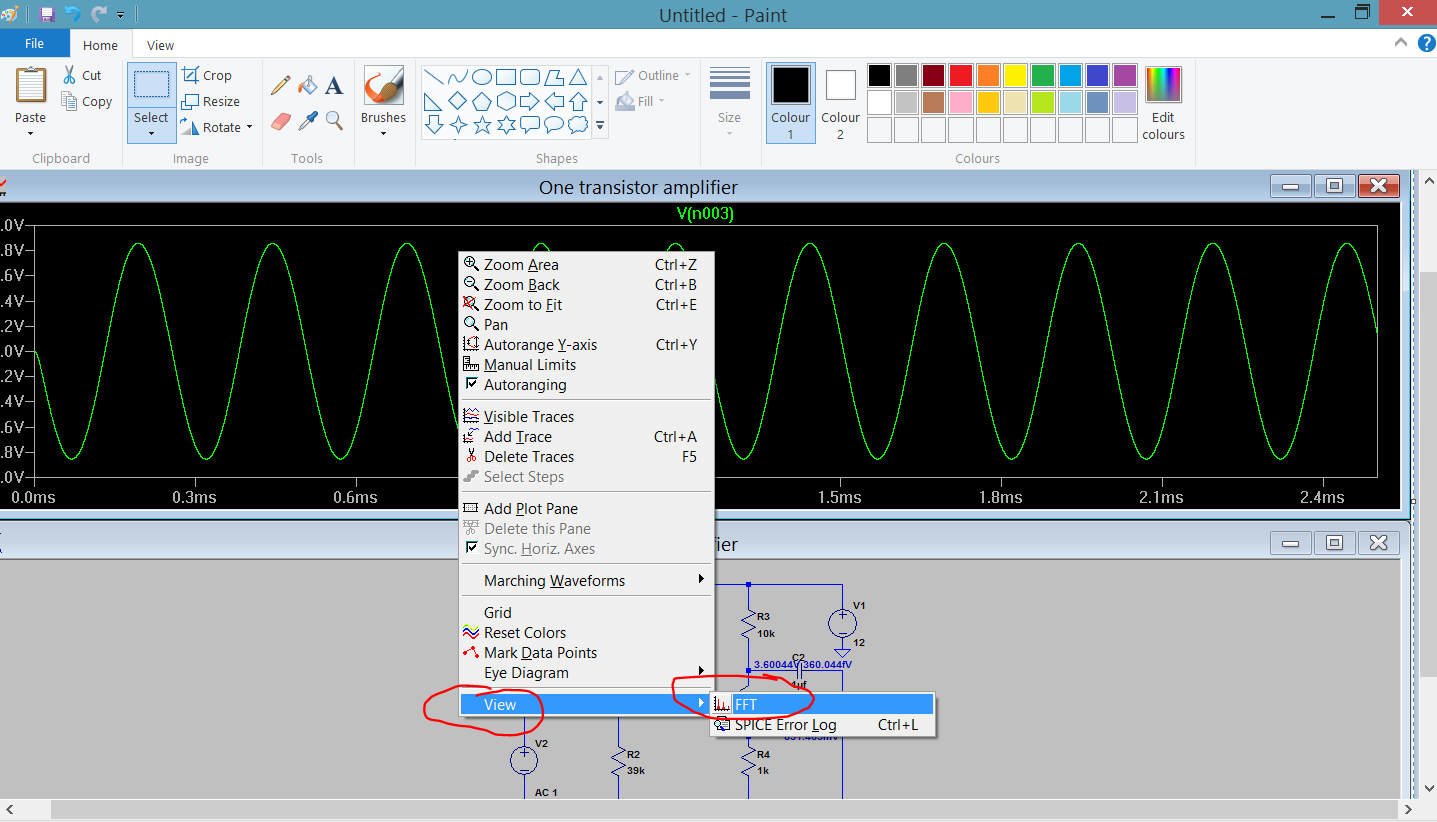Choose Zoom to Fit in context menu
The image size is (1437, 822).
586,305
